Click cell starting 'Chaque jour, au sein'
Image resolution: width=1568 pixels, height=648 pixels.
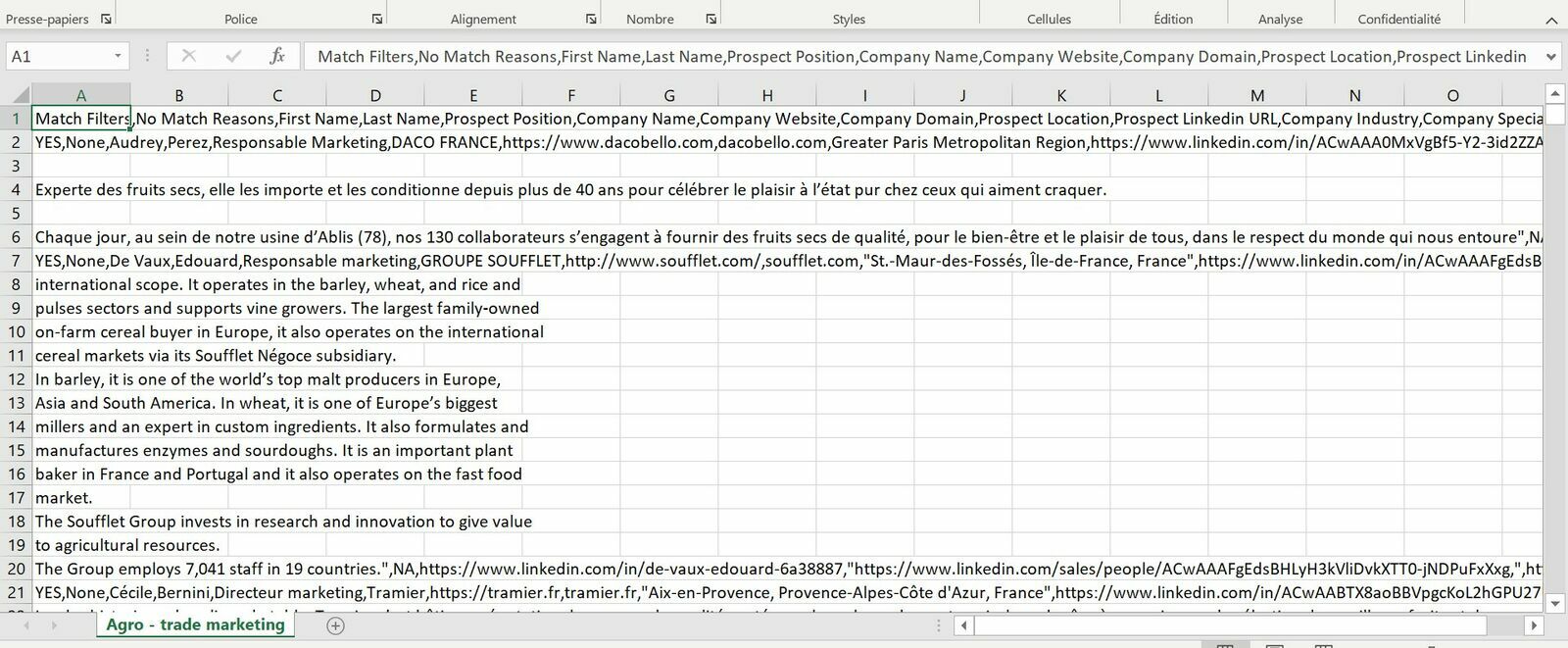pos(81,236)
